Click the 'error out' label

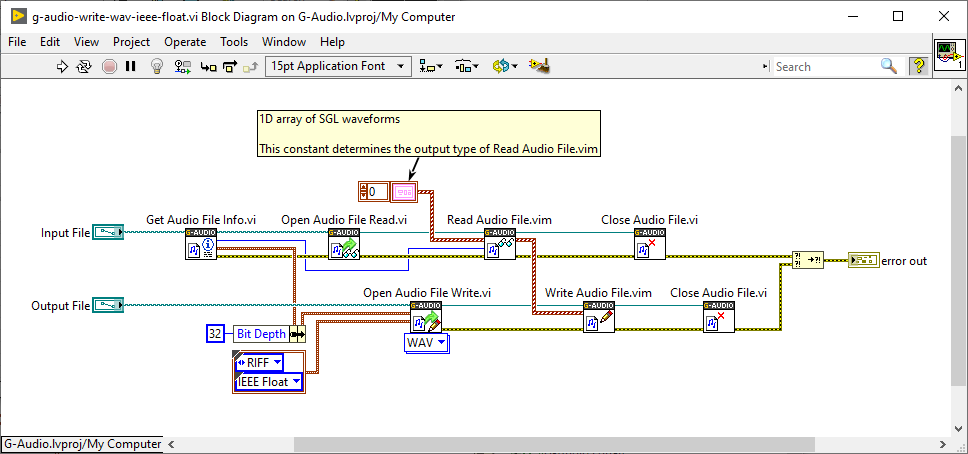(904, 261)
